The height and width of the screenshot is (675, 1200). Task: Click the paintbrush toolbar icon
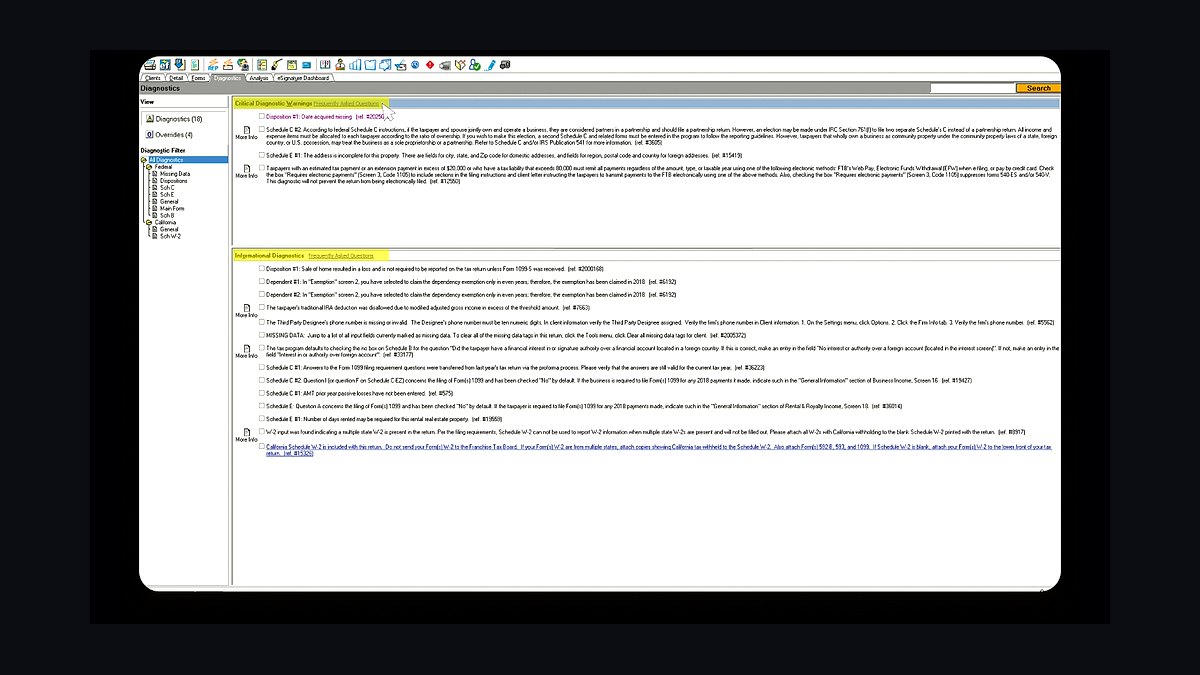click(277, 65)
